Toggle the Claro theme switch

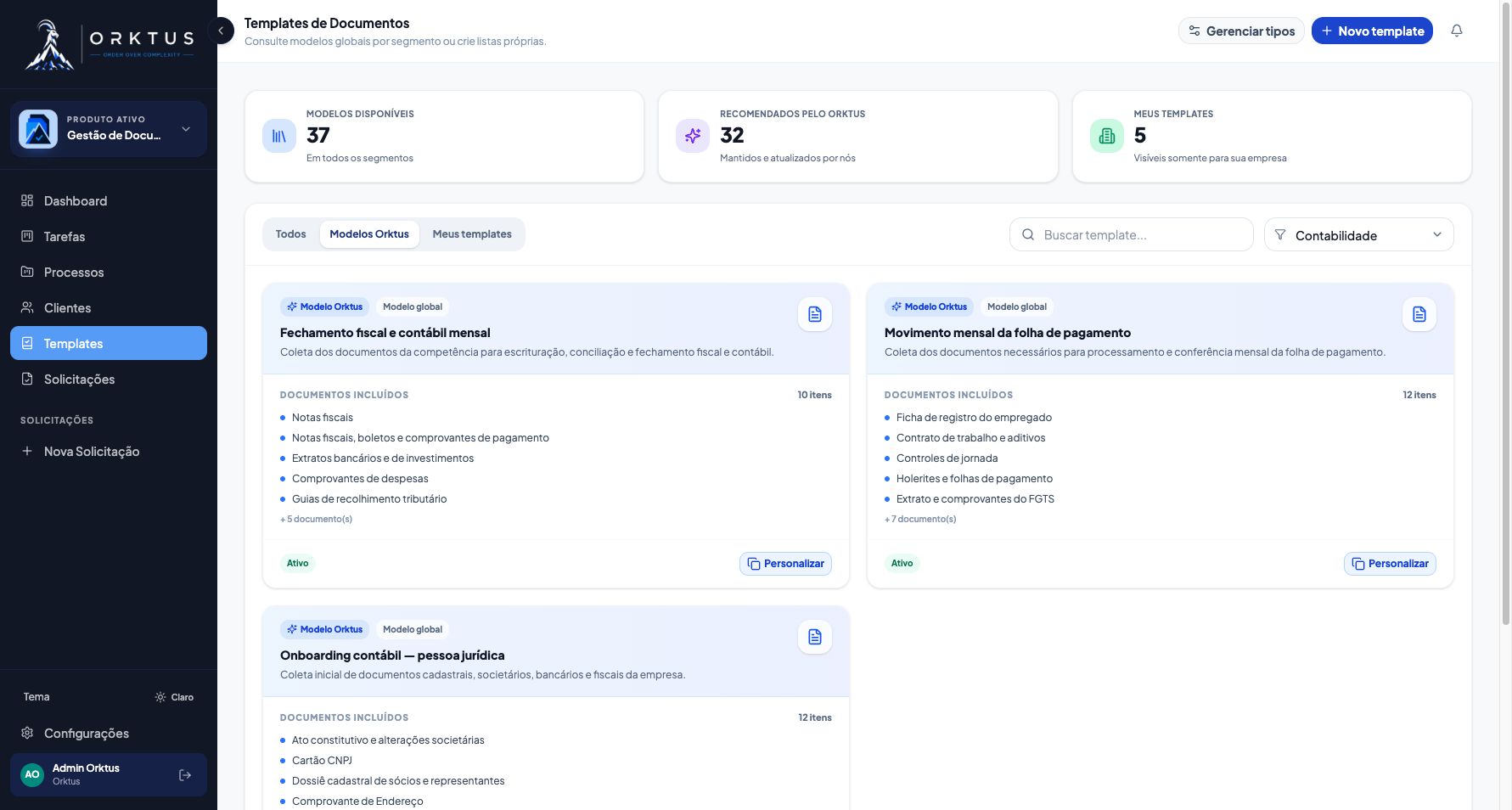(x=174, y=697)
